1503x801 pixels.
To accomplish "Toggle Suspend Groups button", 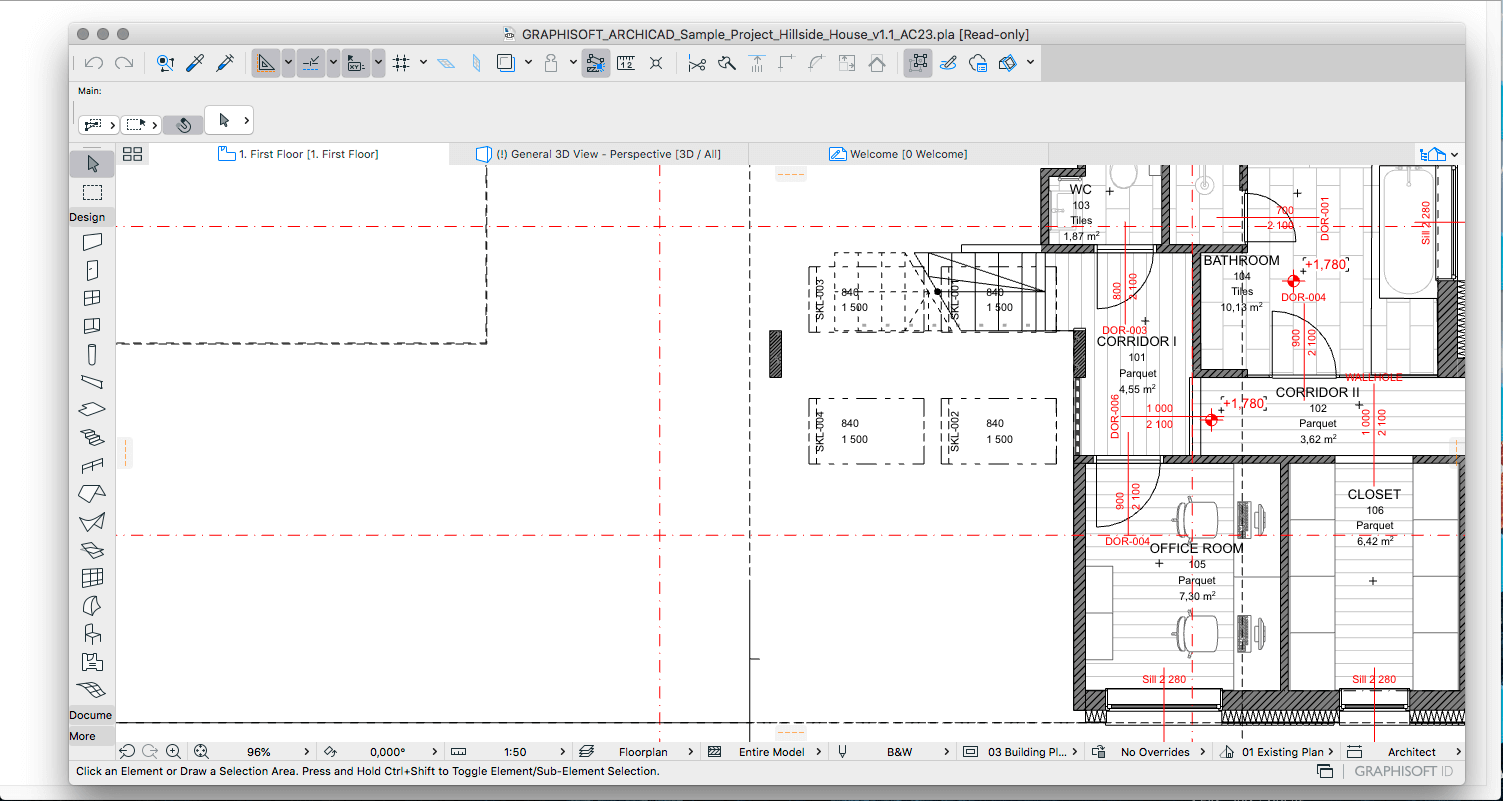I will coord(918,63).
